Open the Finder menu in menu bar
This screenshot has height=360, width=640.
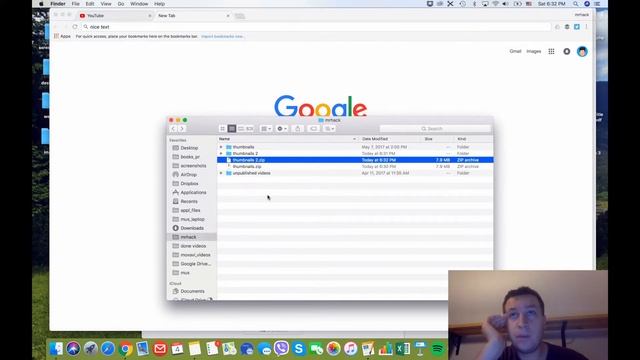click(58, 4)
